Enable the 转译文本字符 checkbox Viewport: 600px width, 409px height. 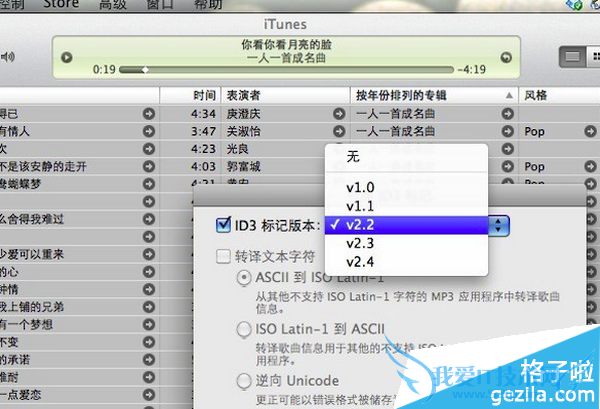tap(223, 256)
